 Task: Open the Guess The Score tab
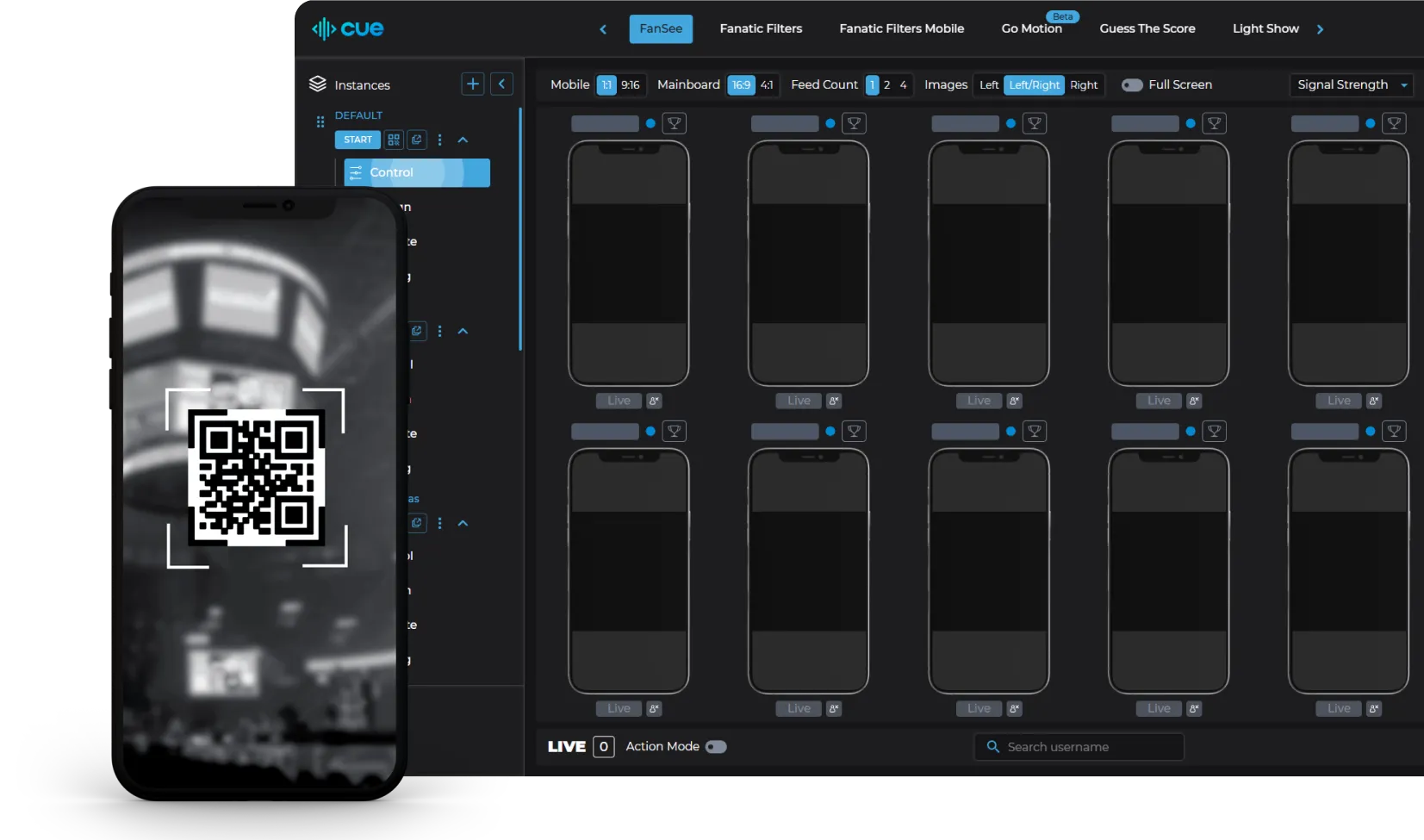click(x=1147, y=28)
